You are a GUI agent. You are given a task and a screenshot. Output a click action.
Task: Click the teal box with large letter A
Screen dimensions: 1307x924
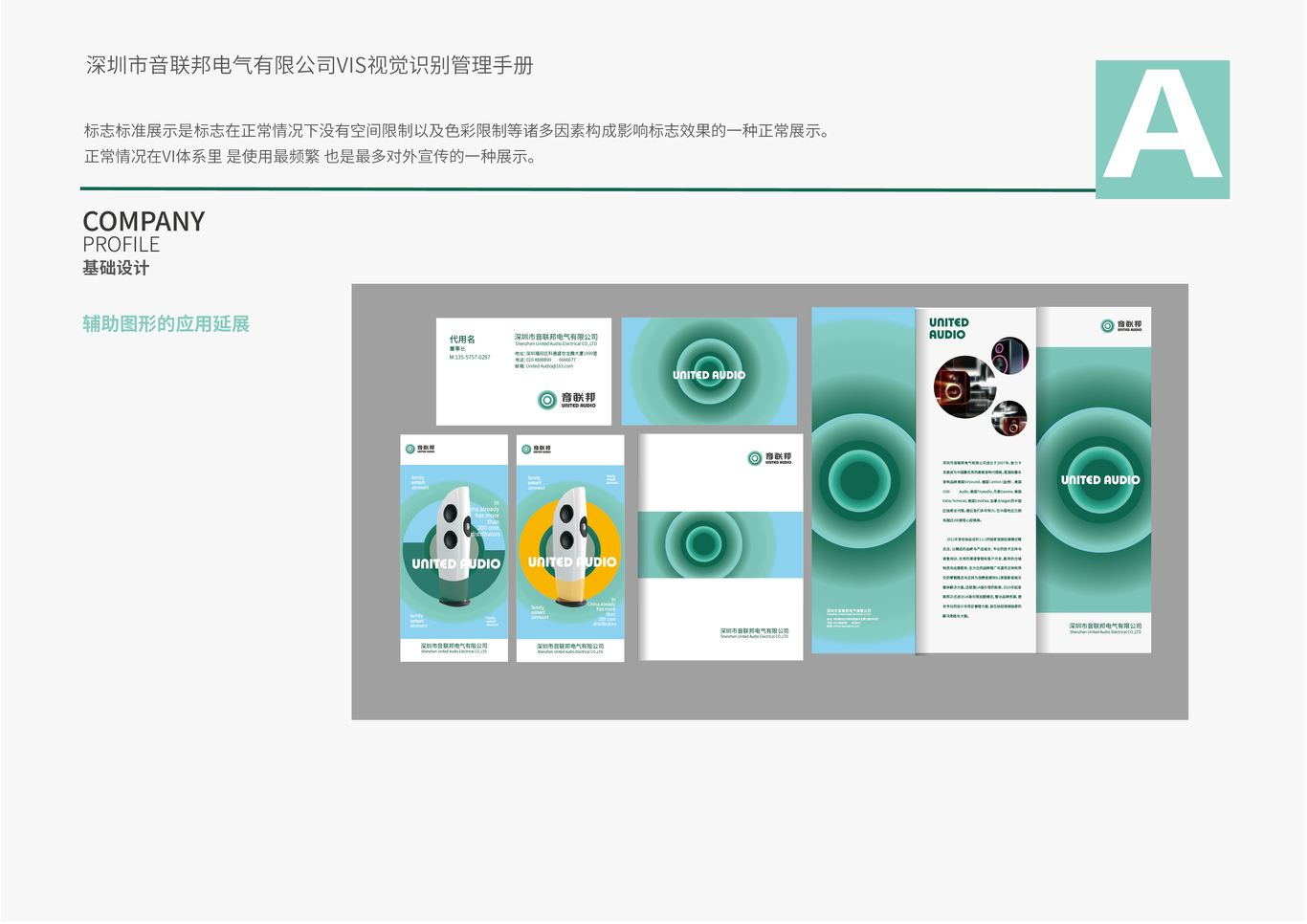(x=1163, y=129)
